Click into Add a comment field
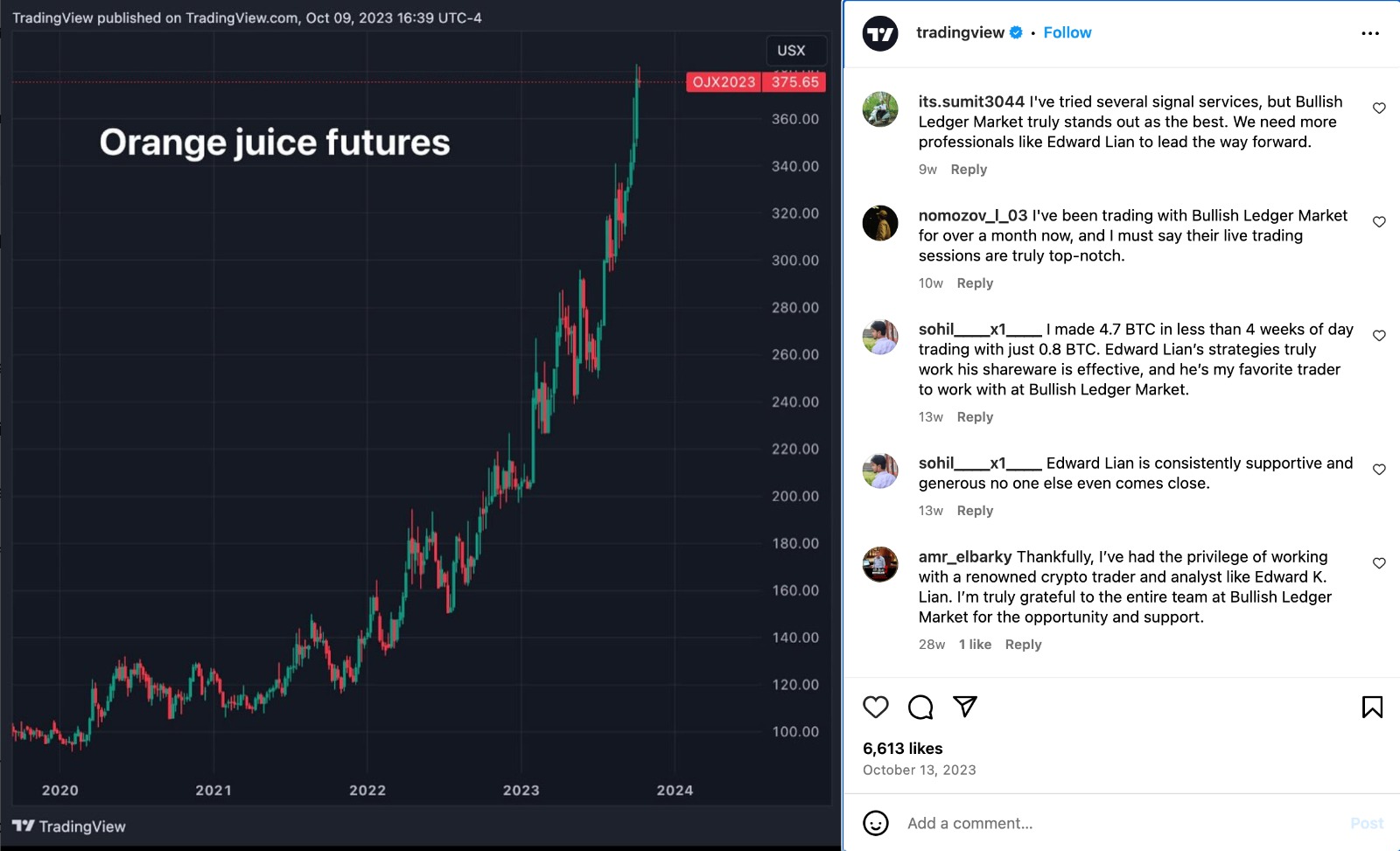This screenshot has width=1400, height=851. (x=1120, y=823)
